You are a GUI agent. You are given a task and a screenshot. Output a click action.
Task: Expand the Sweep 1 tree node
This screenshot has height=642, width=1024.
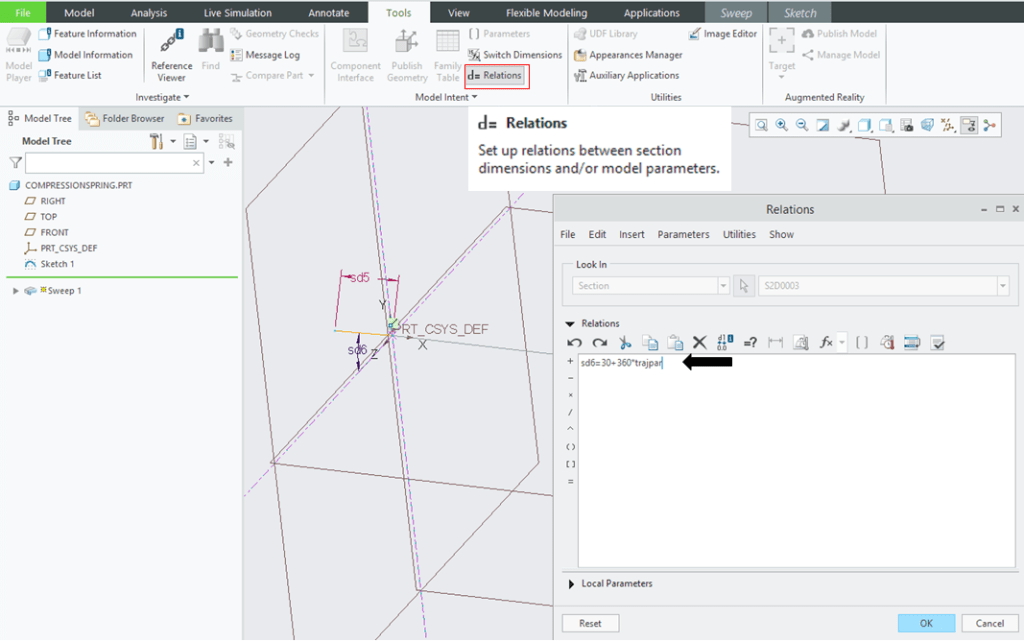15,291
